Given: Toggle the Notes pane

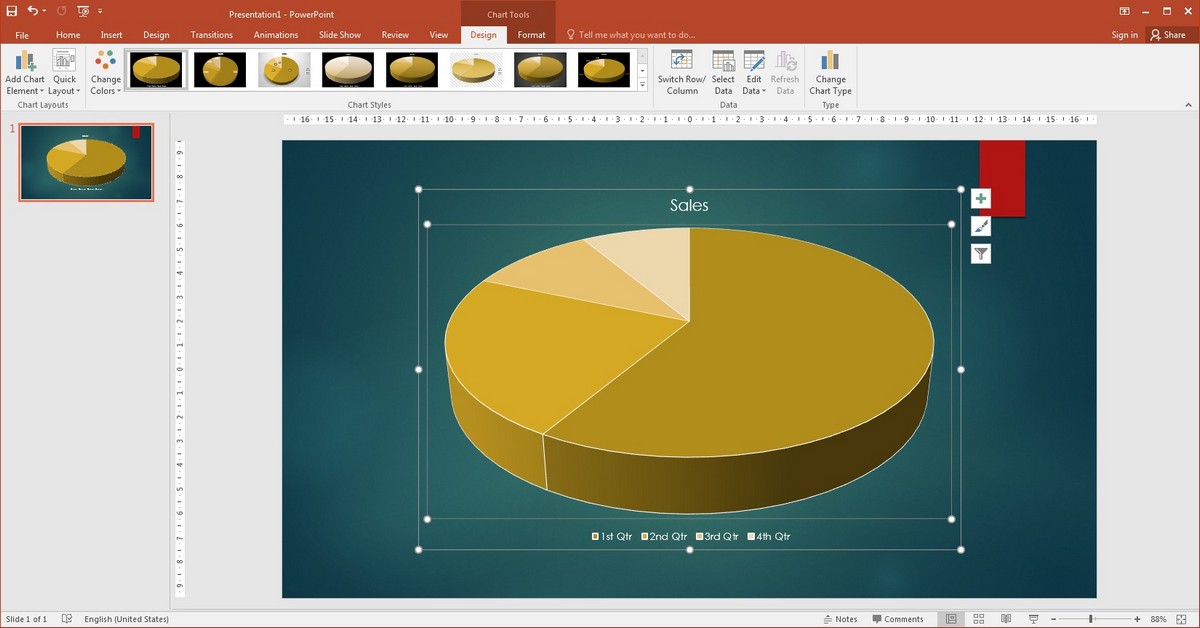Looking at the screenshot, I should 840,618.
